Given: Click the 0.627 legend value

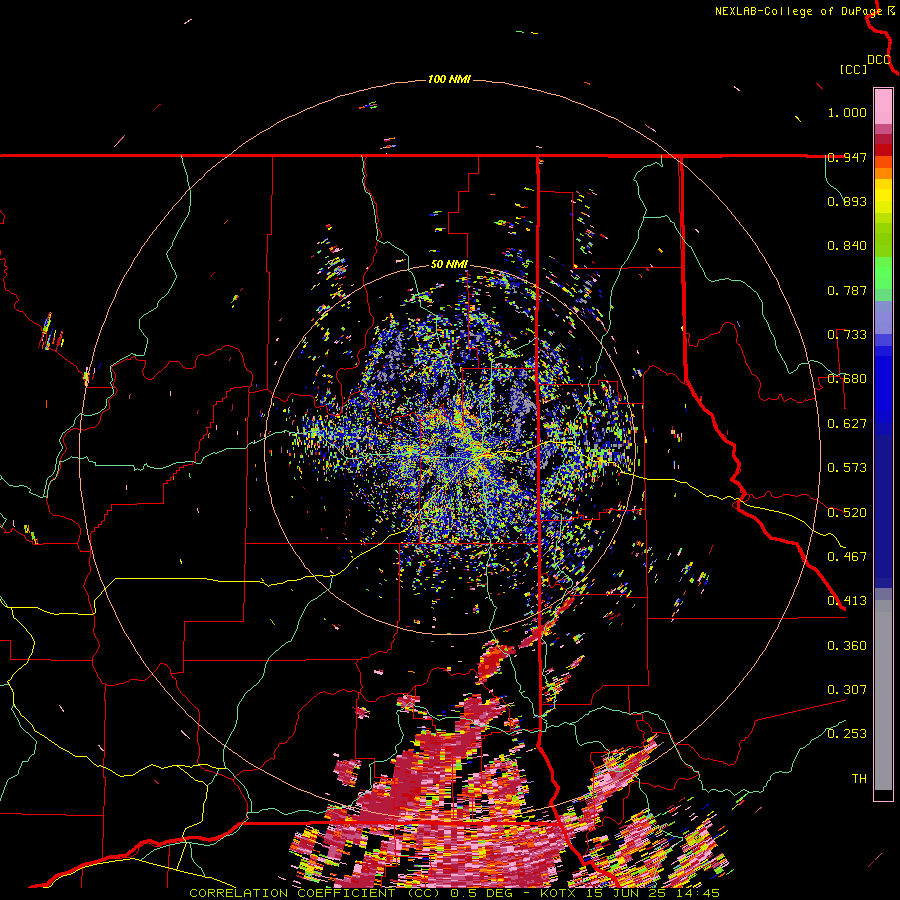Looking at the screenshot, I should click(847, 424).
